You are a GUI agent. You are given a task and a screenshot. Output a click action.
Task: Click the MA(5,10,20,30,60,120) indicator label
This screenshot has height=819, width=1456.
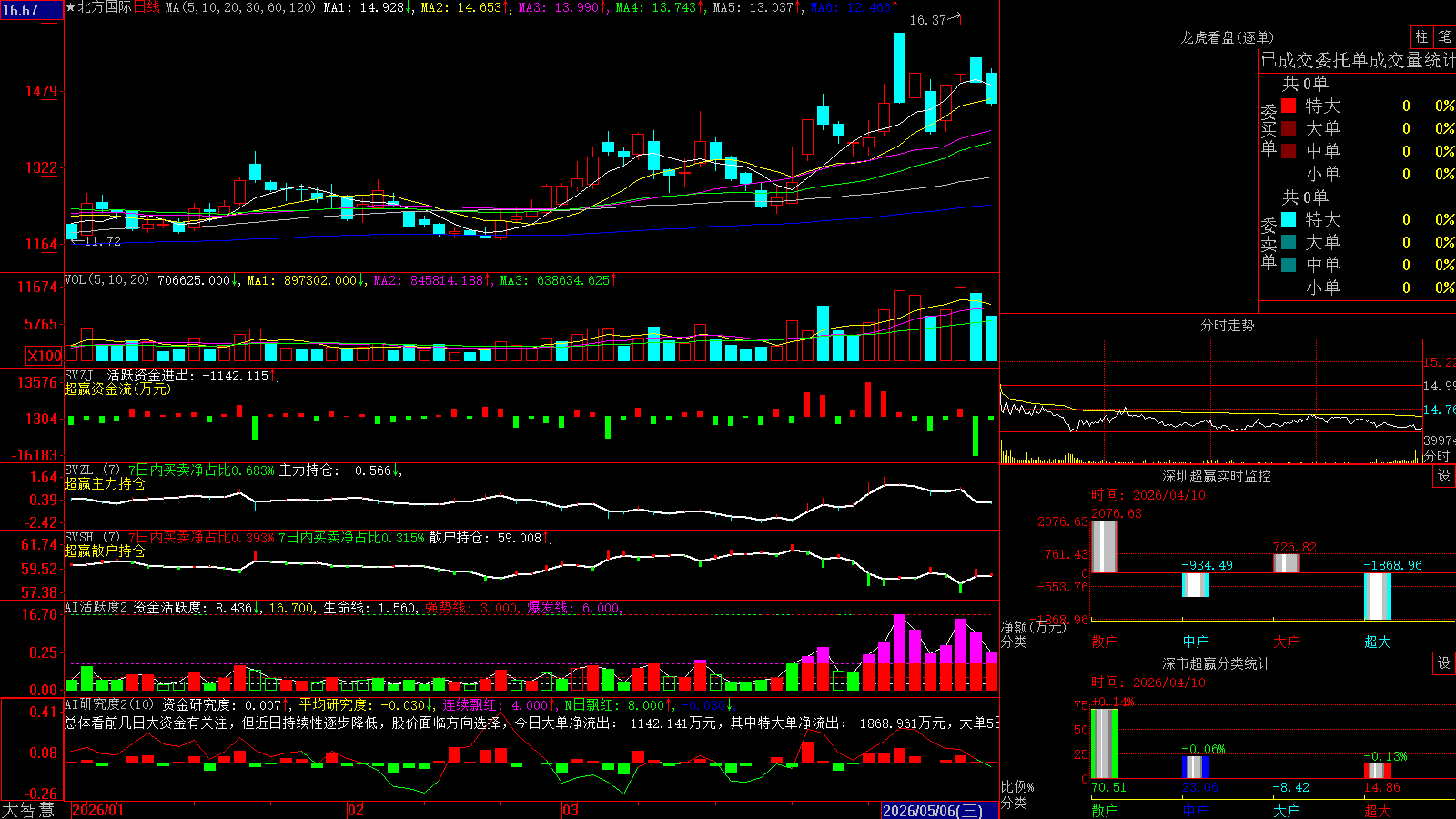pyautogui.click(x=240, y=7)
